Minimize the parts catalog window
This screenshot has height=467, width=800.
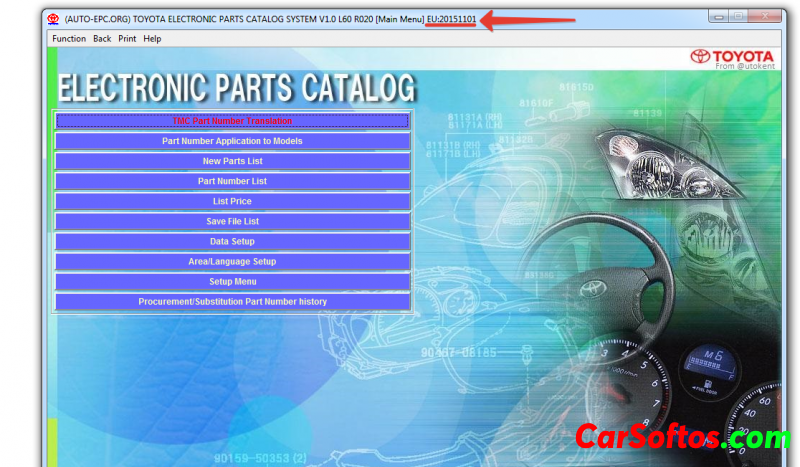(719, 16)
